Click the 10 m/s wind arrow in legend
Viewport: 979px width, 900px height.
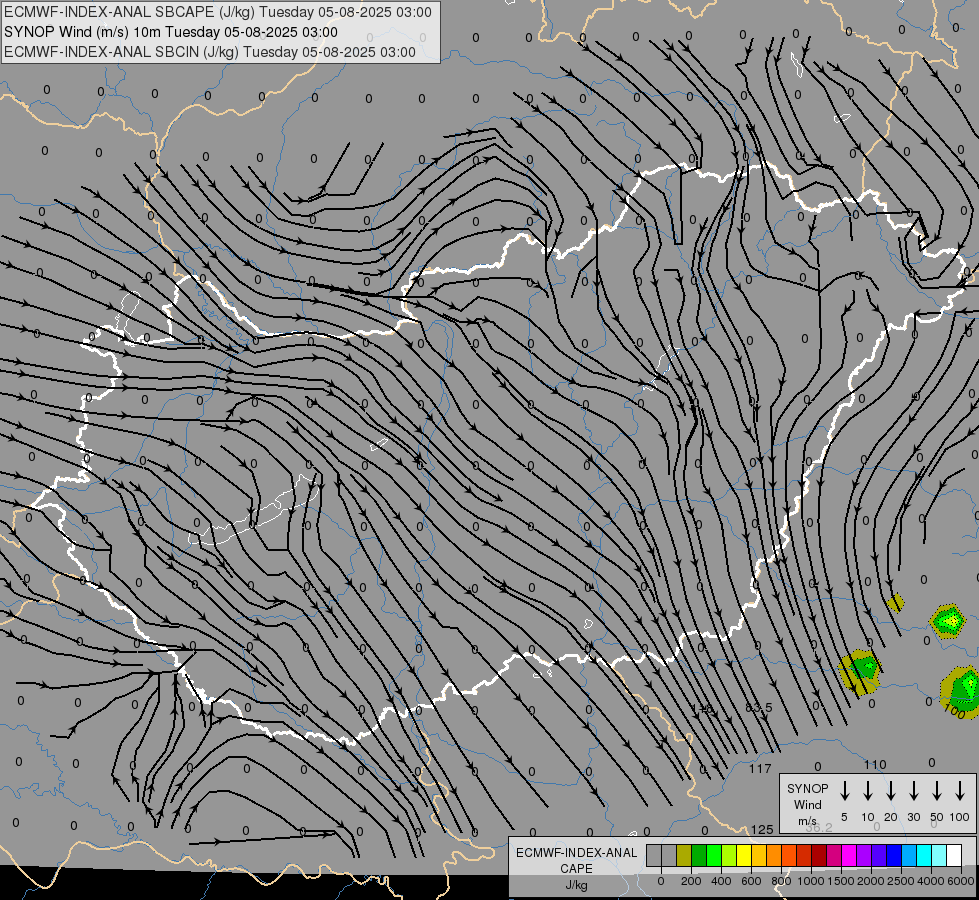click(868, 791)
